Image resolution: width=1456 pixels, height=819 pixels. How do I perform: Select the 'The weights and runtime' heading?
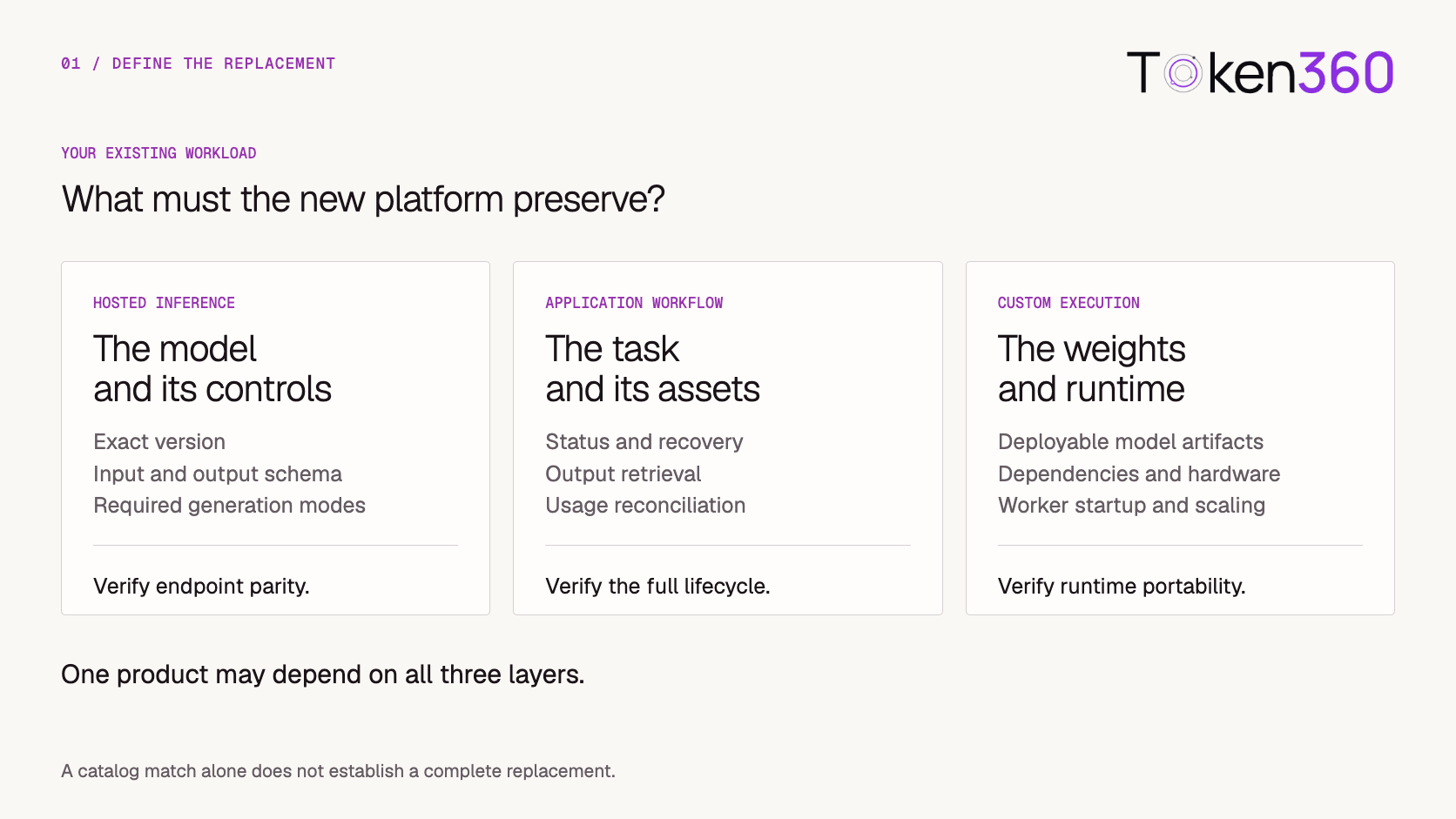[x=1092, y=369]
